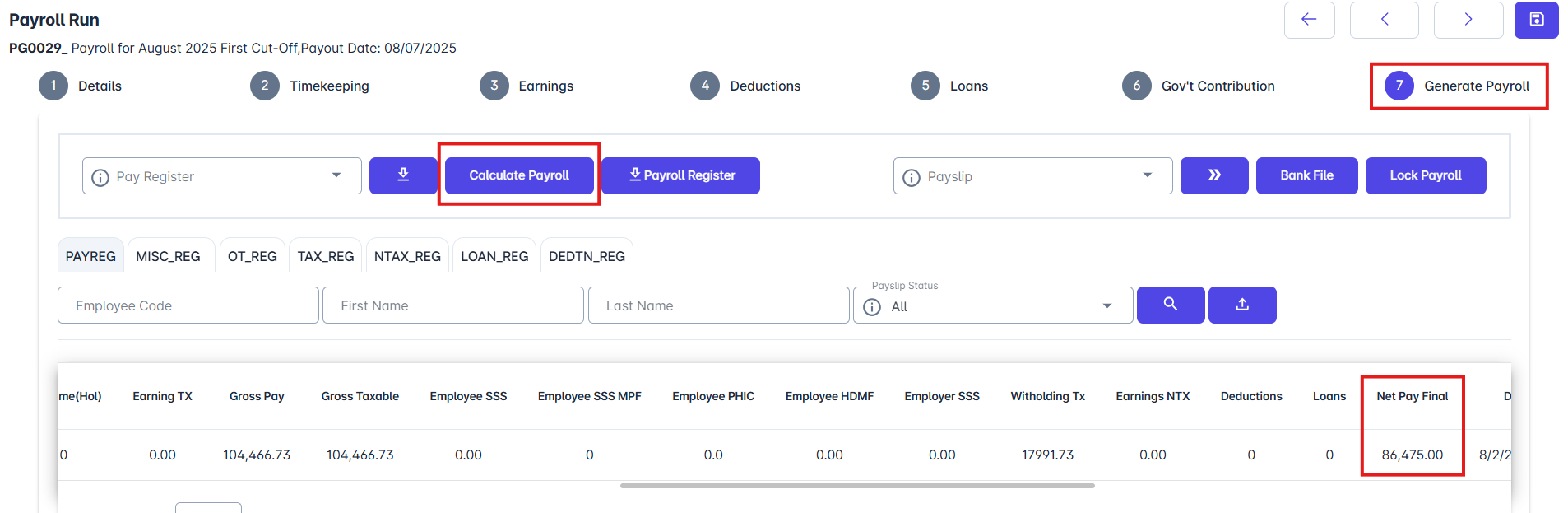Click the horizontal table scrollbar
This screenshot has width=1568, height=513.
click(x=857, y=486)
